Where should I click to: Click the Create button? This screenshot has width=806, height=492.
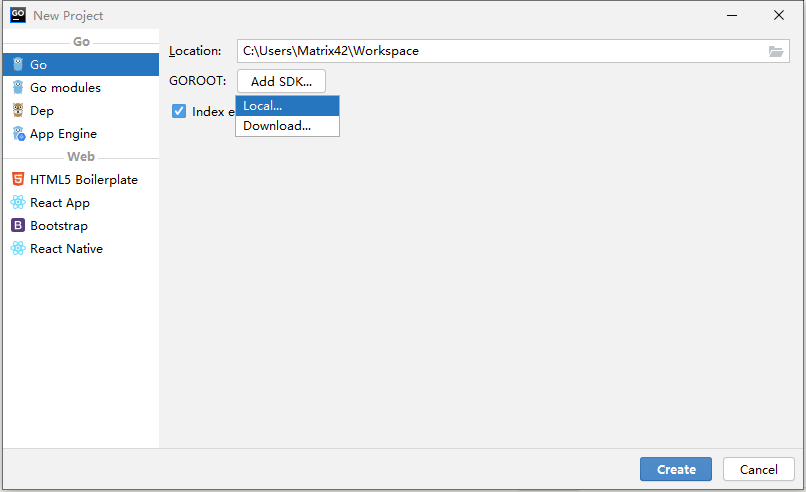pos(676,469)
